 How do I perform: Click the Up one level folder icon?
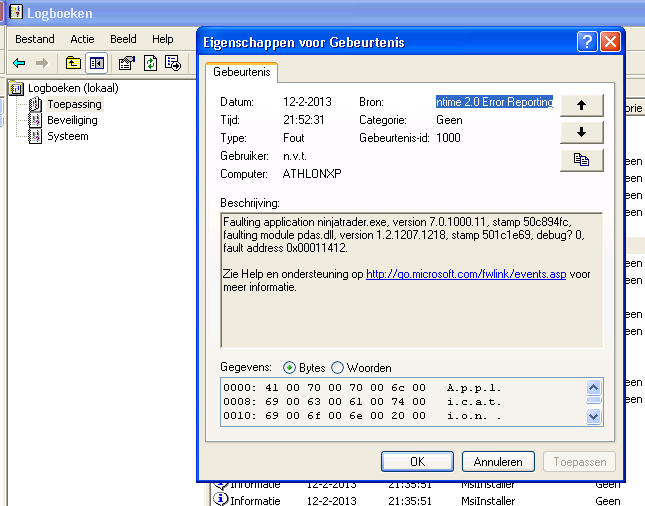point(73,63)
